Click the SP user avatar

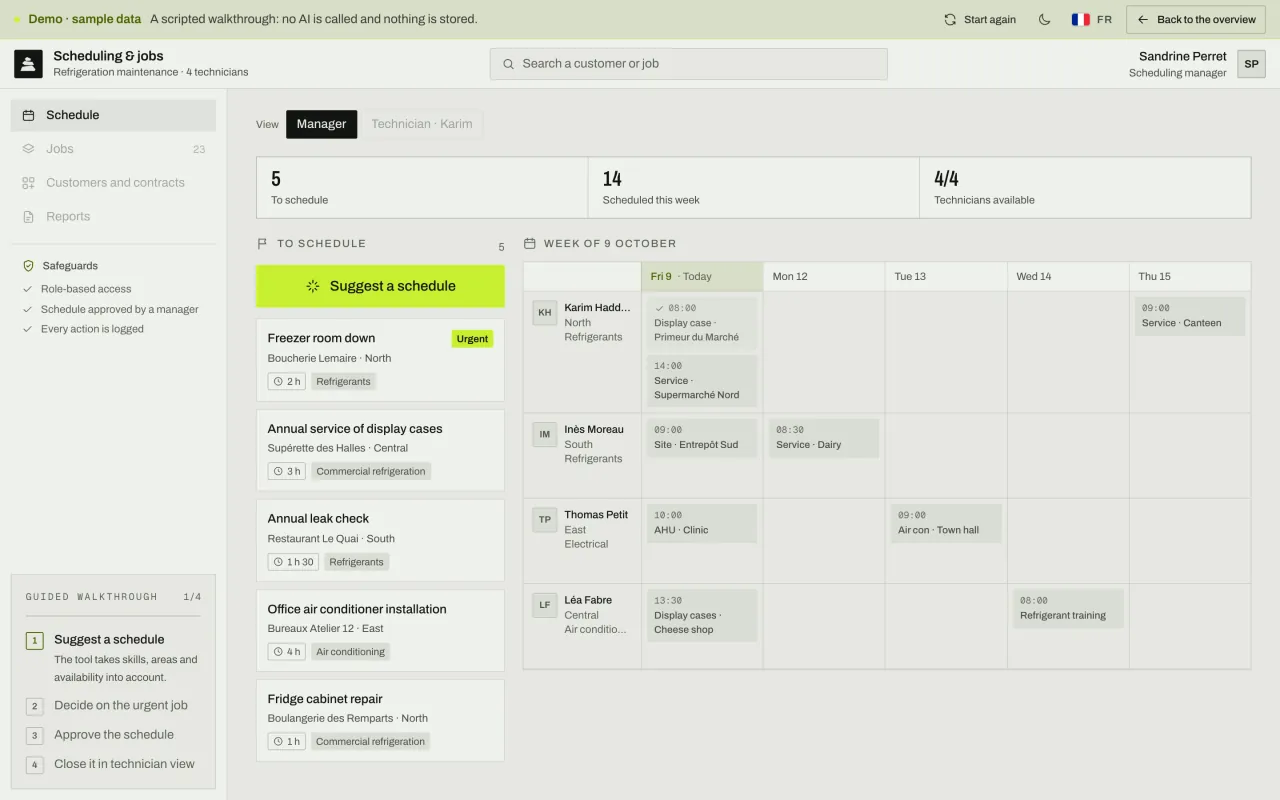[x=1251, y=64]
